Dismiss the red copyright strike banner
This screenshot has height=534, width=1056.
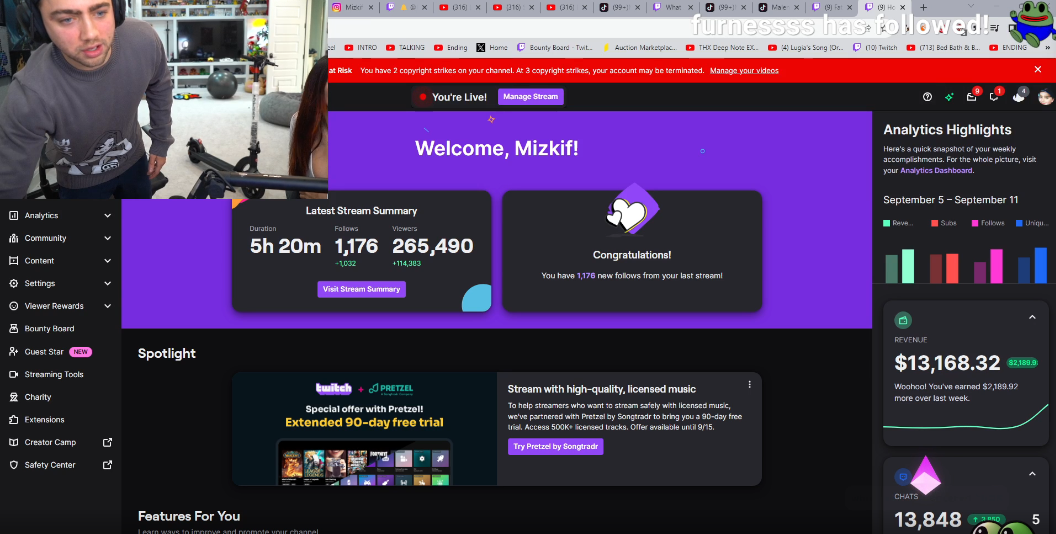tap(1038, 70)
